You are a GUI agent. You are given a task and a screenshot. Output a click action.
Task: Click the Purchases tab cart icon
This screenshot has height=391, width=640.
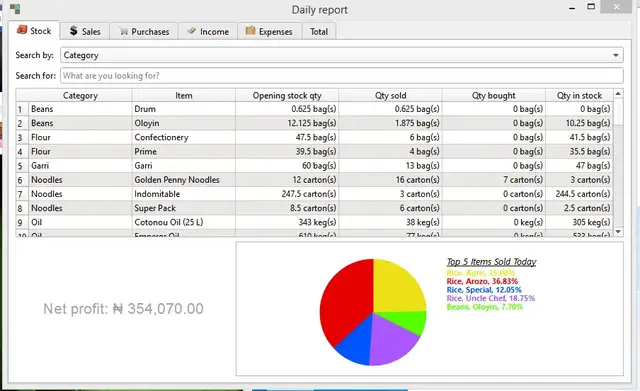123,31
